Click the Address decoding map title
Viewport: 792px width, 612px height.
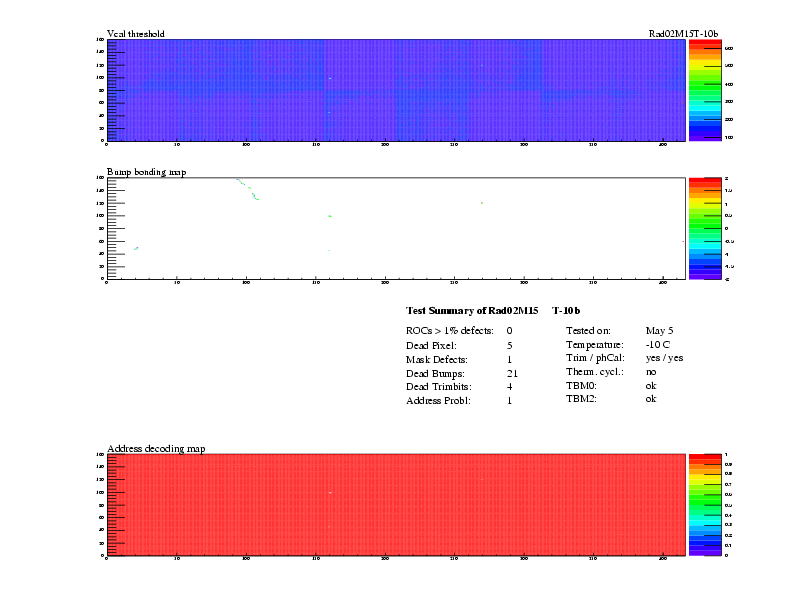click(x=156, y=449)
